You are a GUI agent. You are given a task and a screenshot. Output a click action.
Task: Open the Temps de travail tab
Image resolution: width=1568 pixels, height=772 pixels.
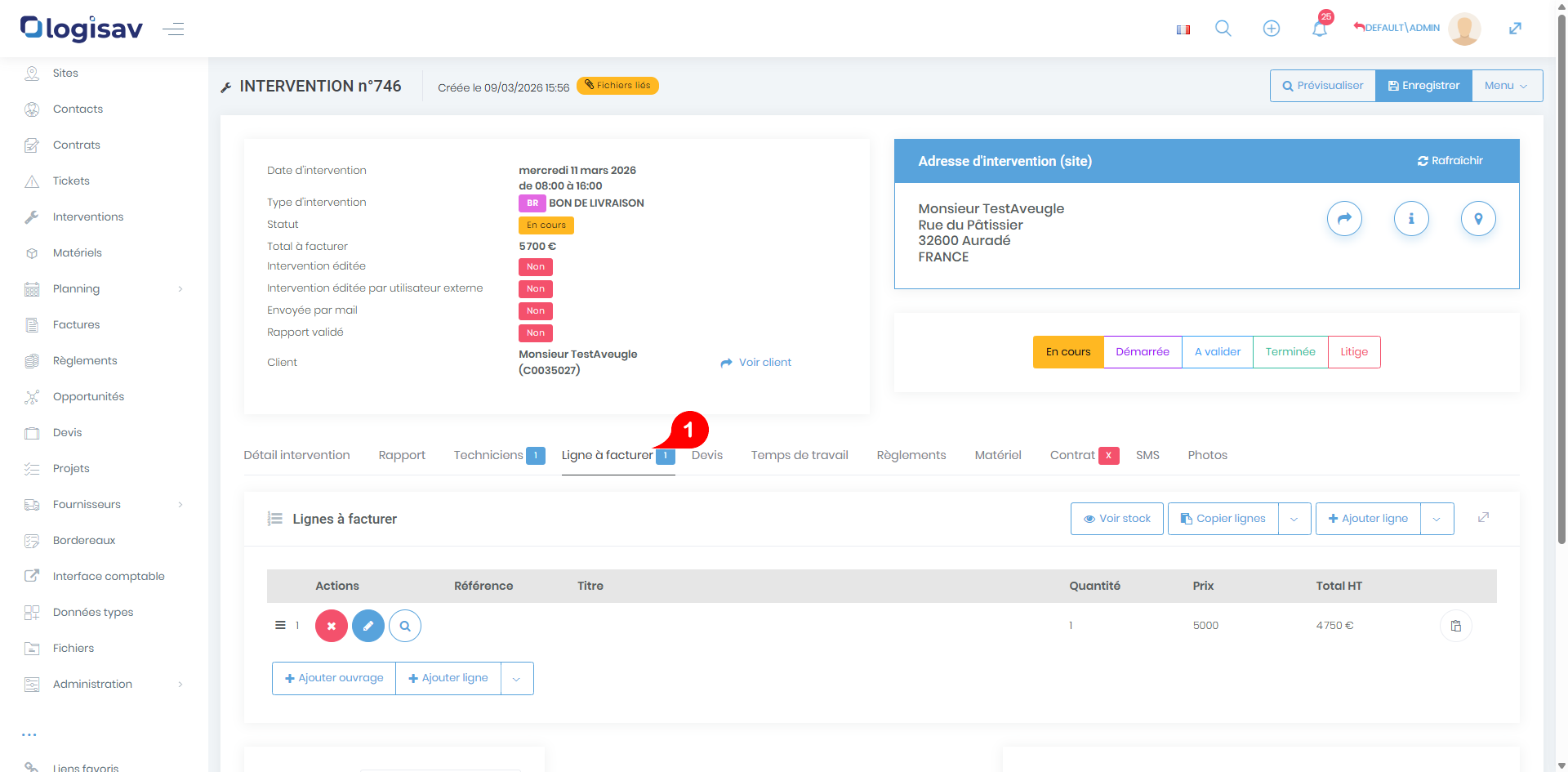pyautogui.click(x=799, y=455)
